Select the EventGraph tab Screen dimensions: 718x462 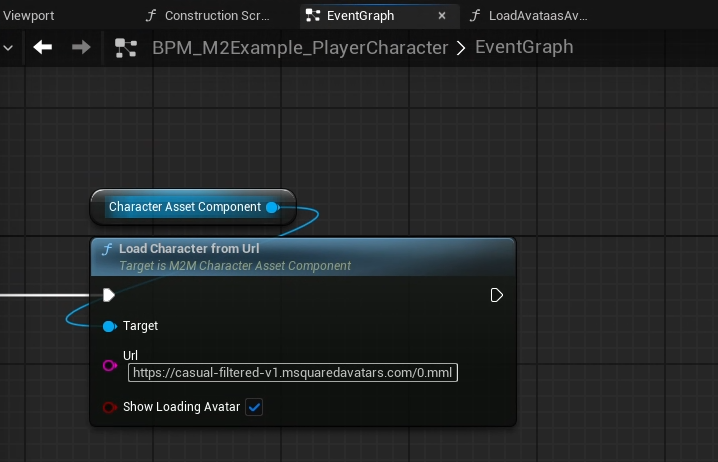pos(360,16)
